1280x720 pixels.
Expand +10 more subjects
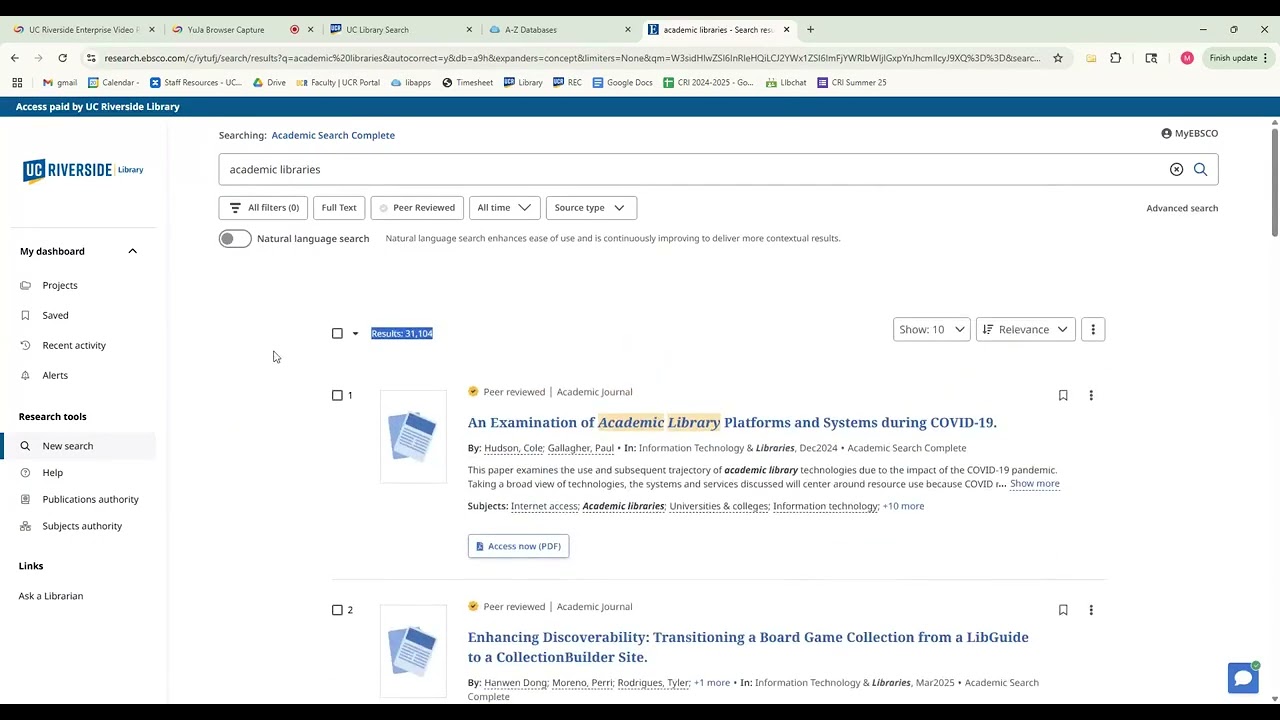click(x=903, y=506)
